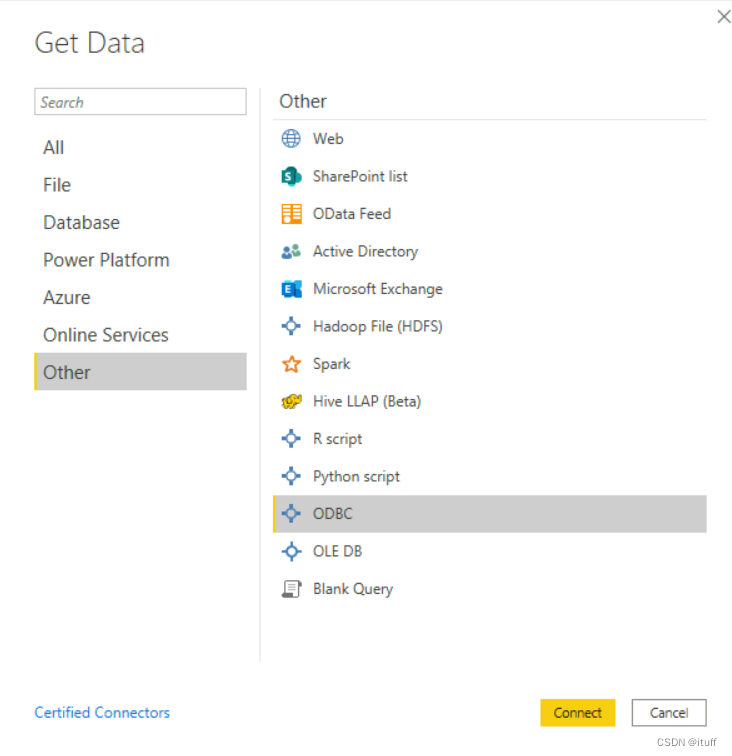Choose the ODBC label

coord(333,514)
